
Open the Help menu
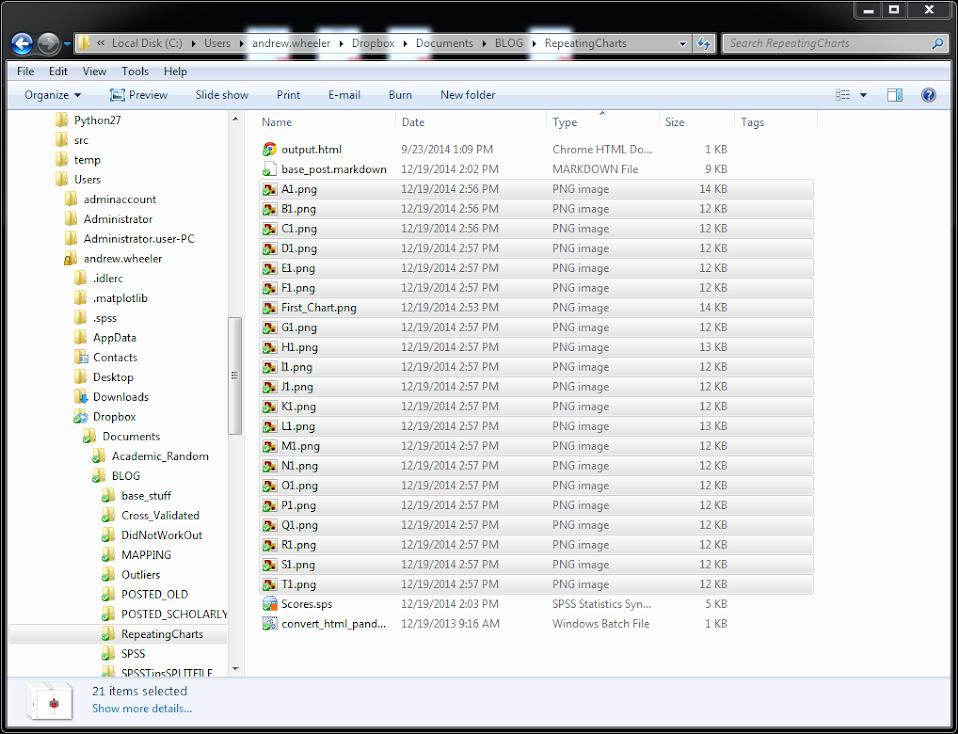pyautogui.click(x=175, y=72)
